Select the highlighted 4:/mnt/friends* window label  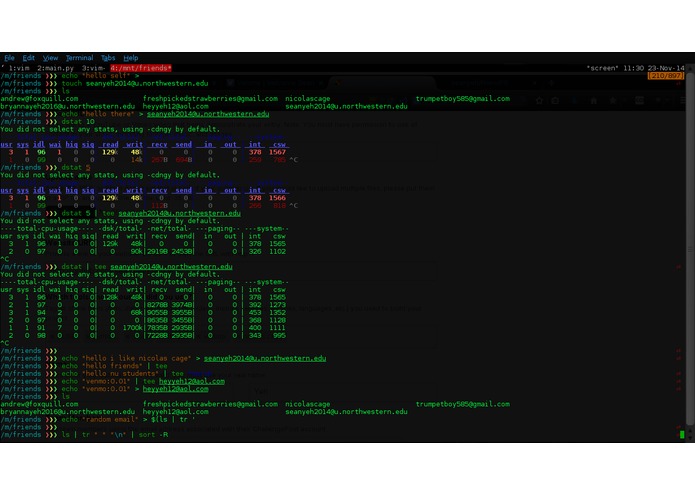tap(141, 68)
